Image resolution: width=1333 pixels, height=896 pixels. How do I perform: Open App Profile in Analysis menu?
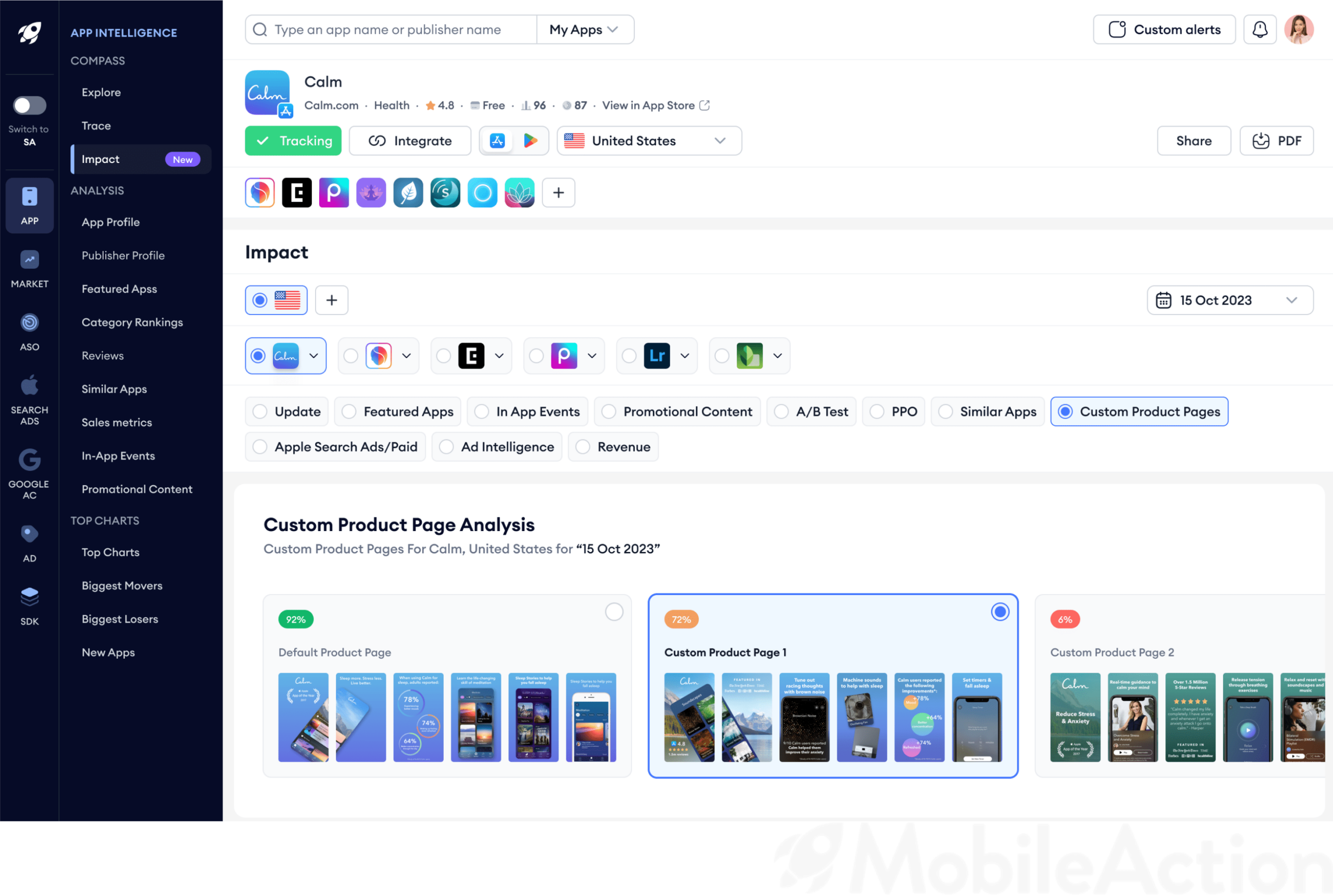tap(110, 222)
